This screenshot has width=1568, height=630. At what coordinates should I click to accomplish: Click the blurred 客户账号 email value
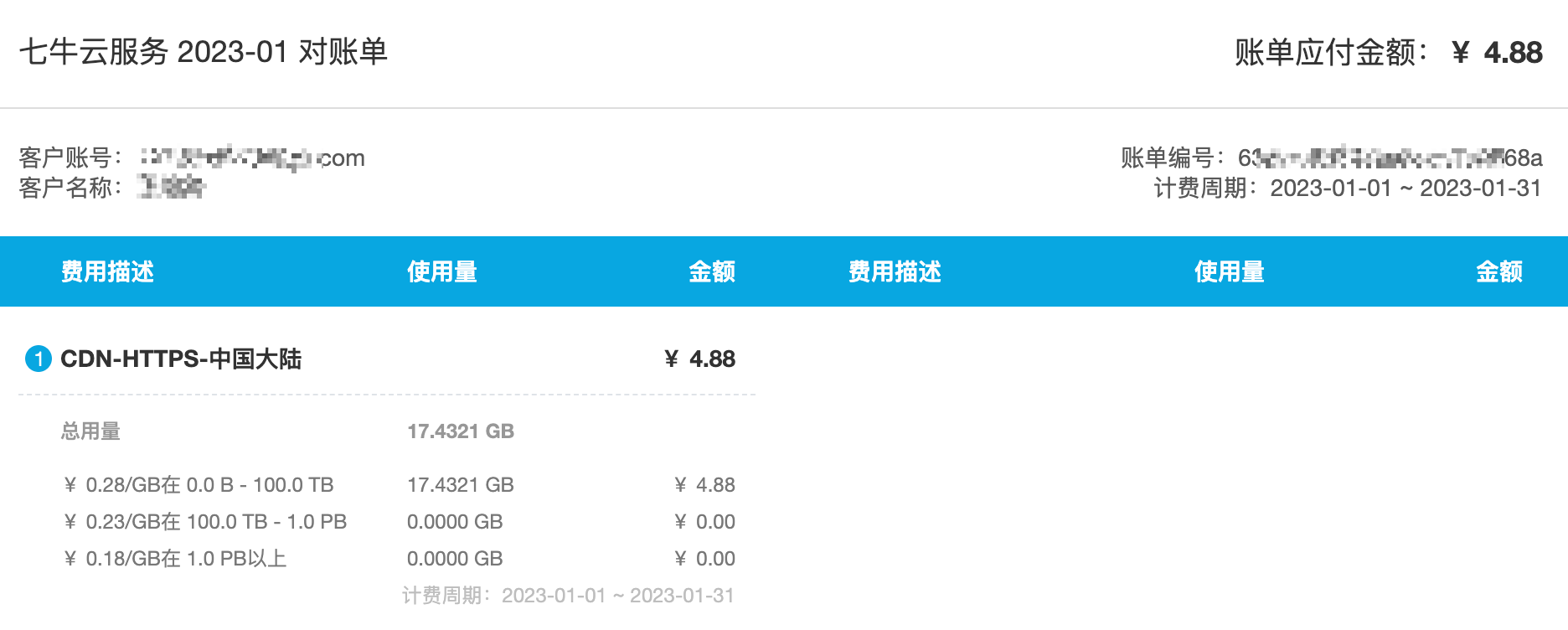252,157
